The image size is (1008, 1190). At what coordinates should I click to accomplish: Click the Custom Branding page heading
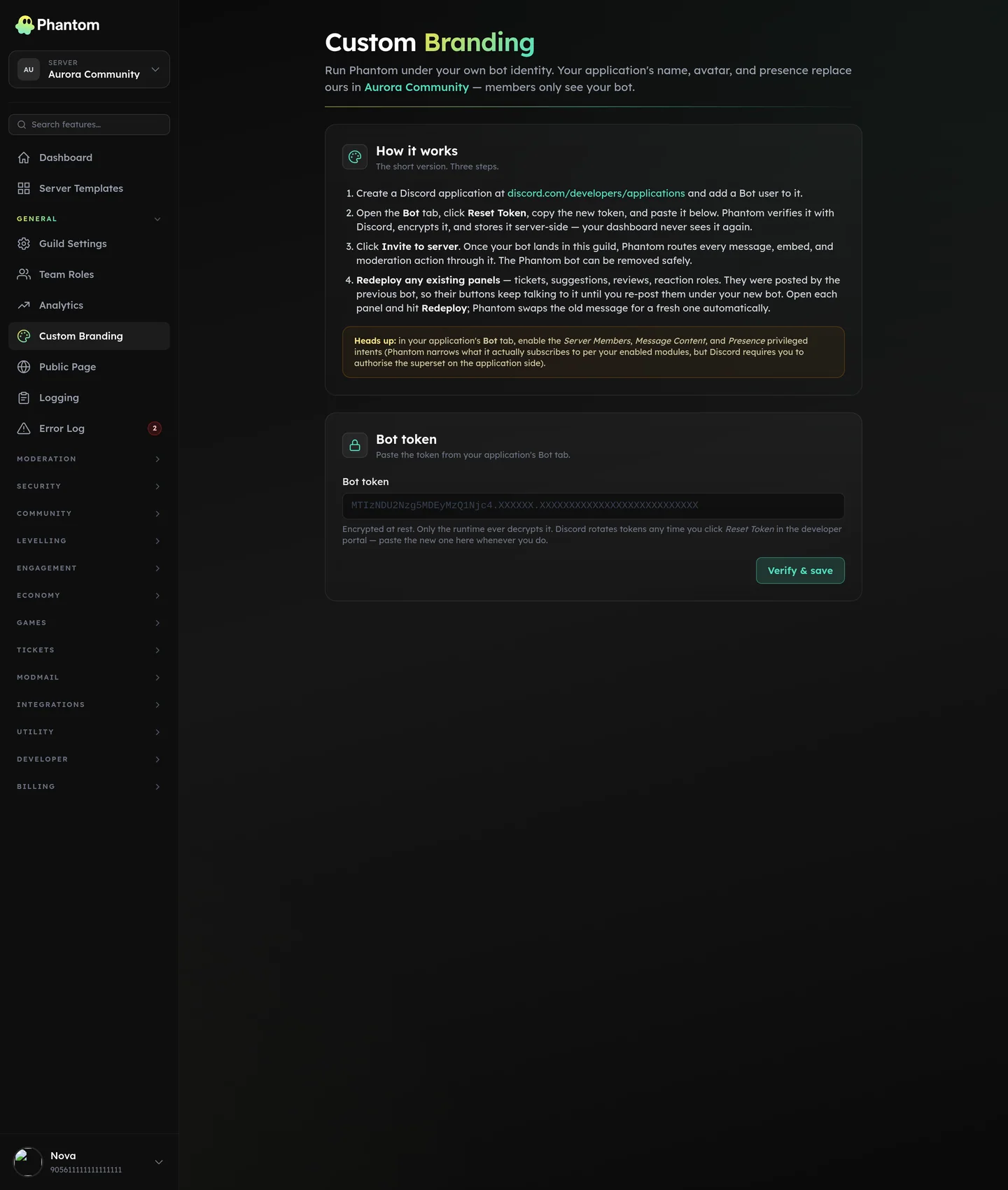coord(430,43)
